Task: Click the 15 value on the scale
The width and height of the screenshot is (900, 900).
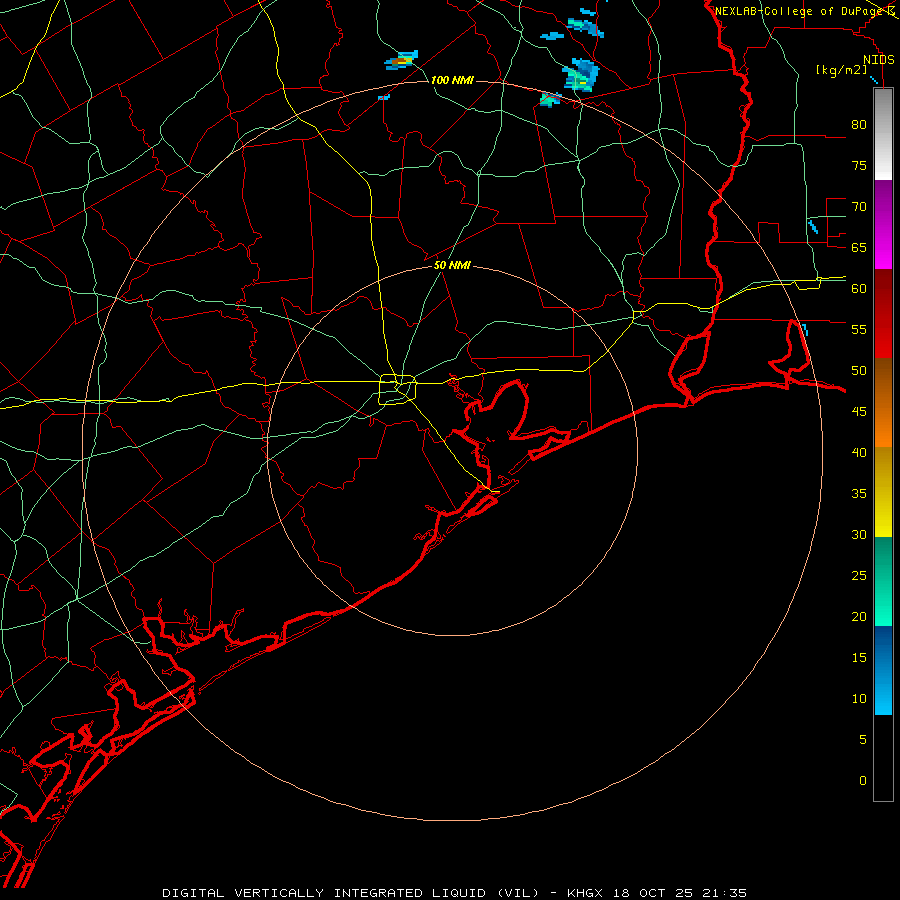Action: 859,657
